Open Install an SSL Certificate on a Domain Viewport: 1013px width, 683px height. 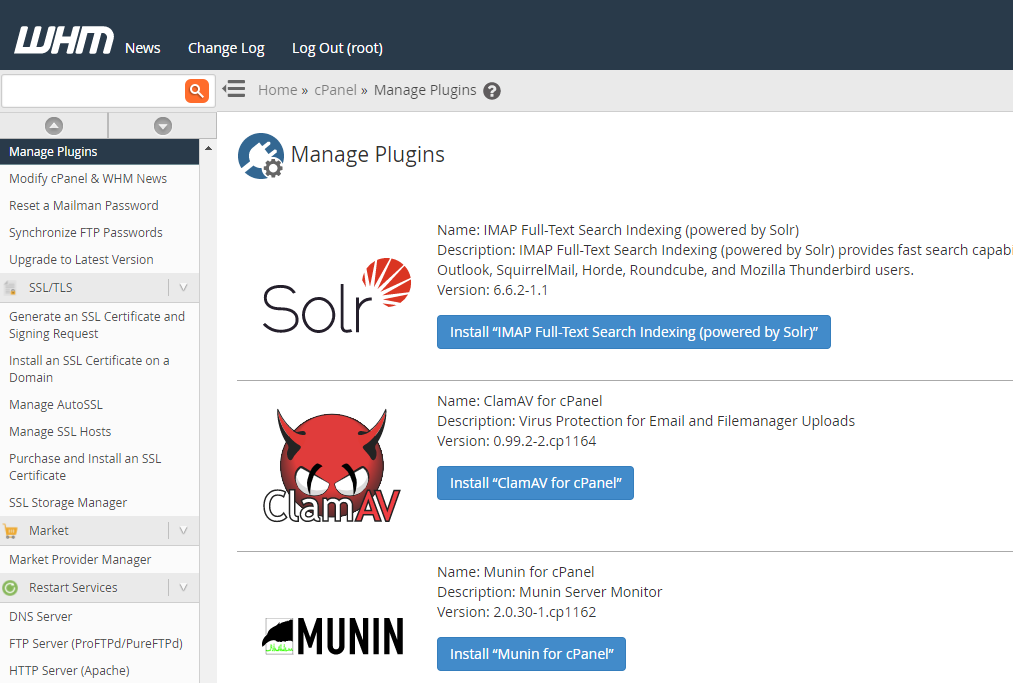coord(89,369)
